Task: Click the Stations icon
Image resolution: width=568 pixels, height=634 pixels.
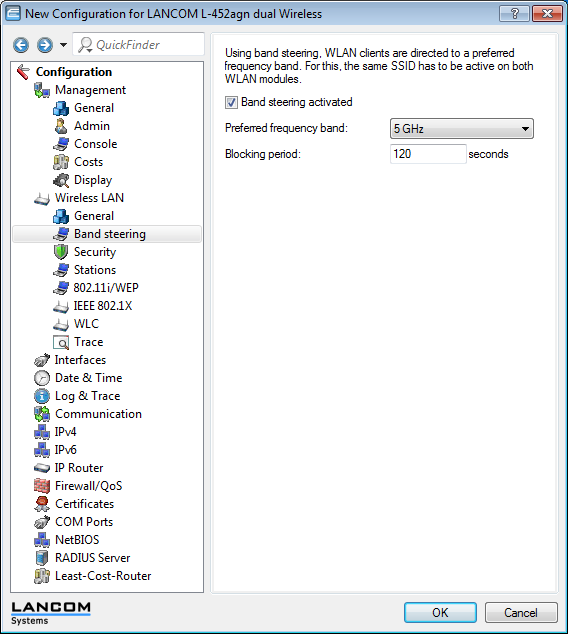Action: 61,270
